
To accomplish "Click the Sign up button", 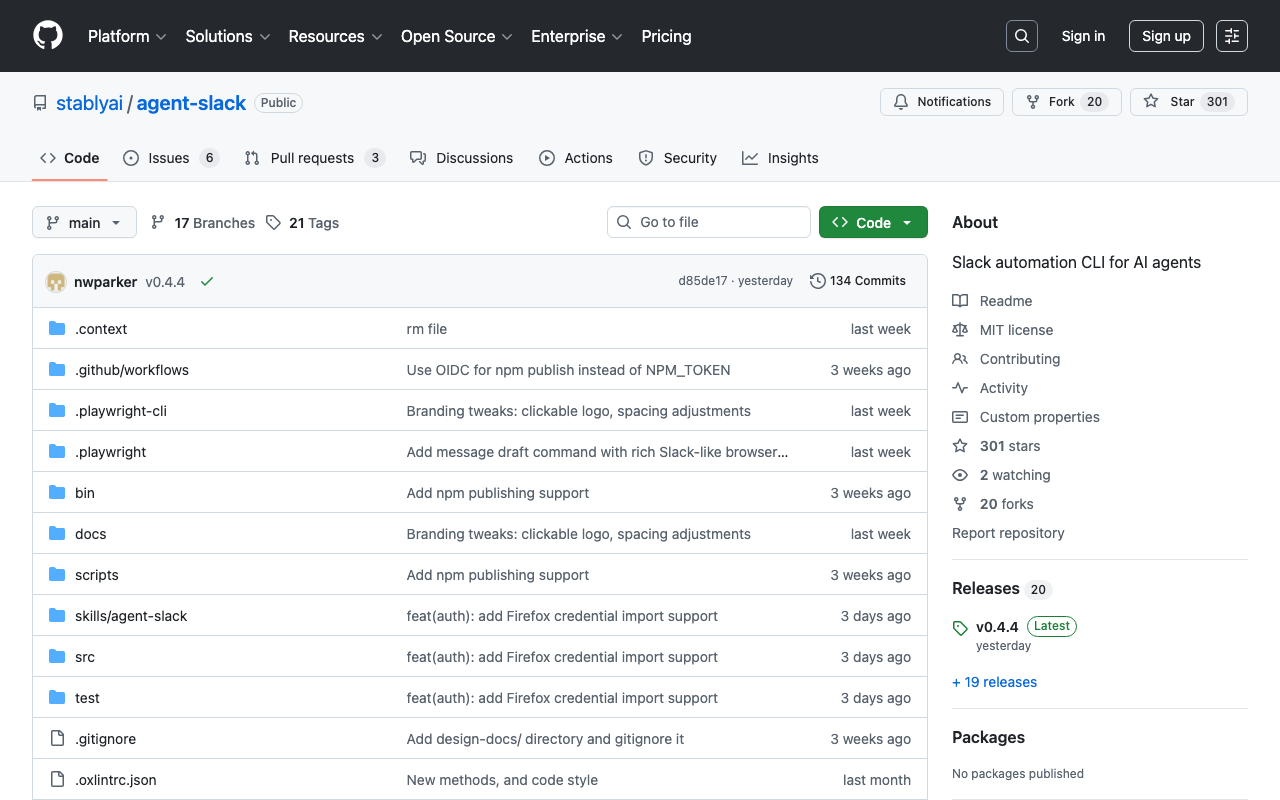I will point(1166,36).
